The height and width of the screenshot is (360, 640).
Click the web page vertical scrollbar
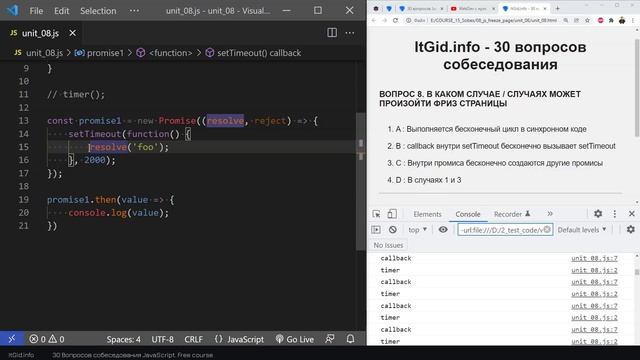pos(637,88)
